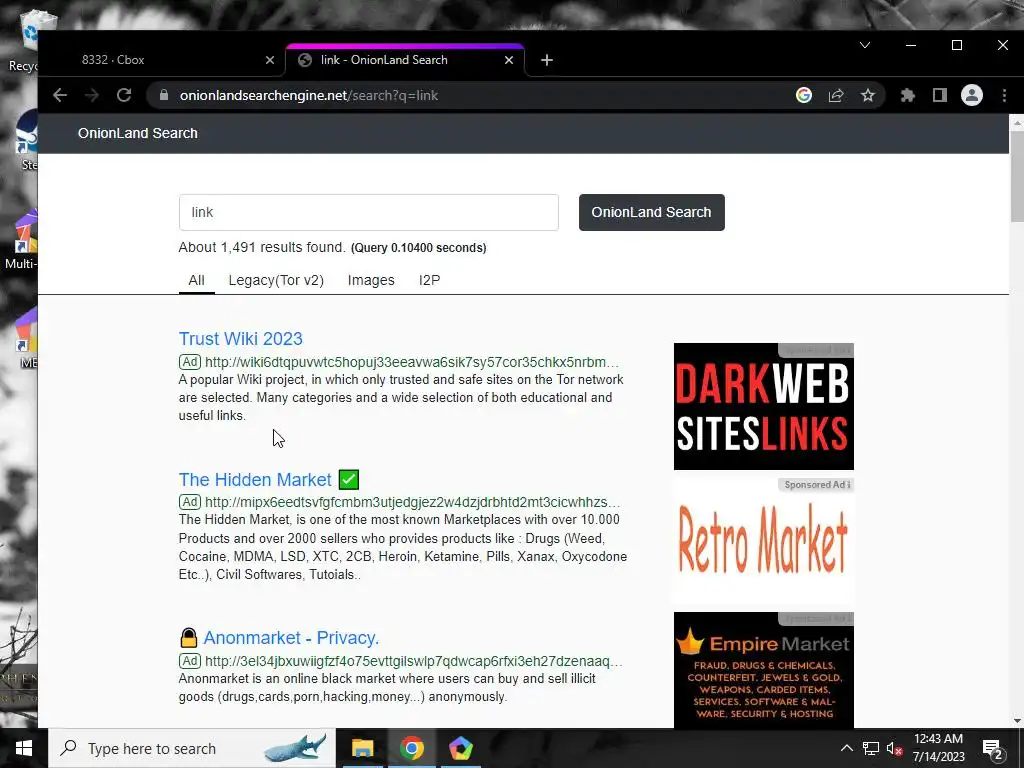Close the 8332 - Cbox tab
Screen dimensions: 1024x768
[x=270, y=60]
